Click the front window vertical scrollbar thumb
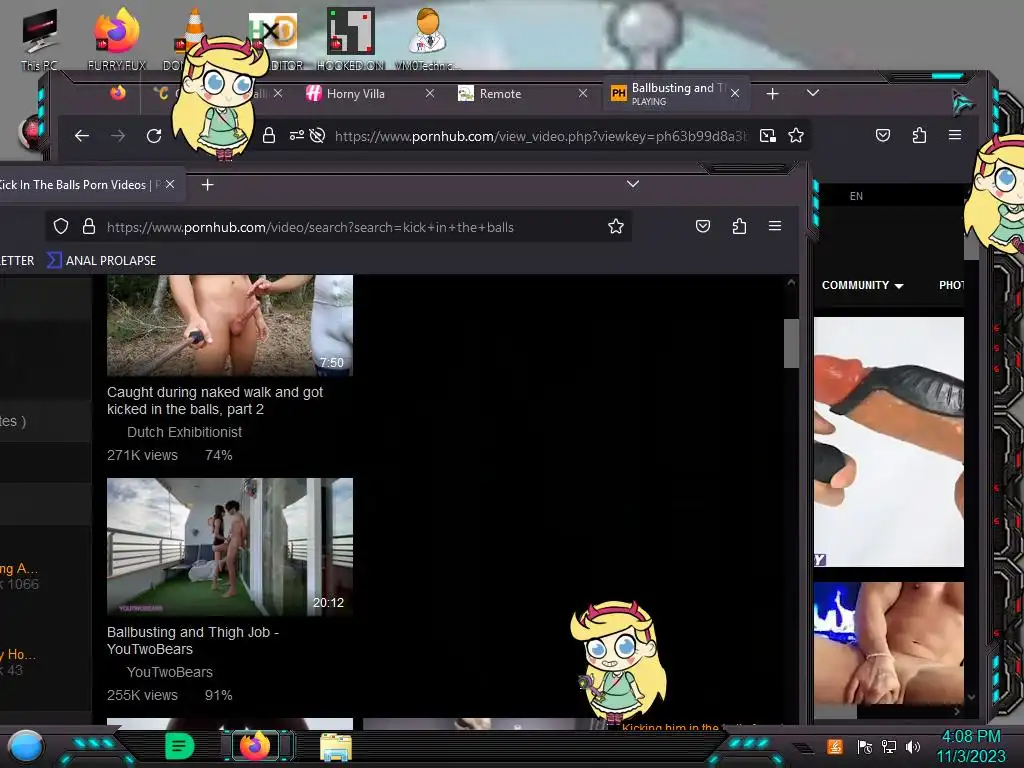 [x=792, y=344]
